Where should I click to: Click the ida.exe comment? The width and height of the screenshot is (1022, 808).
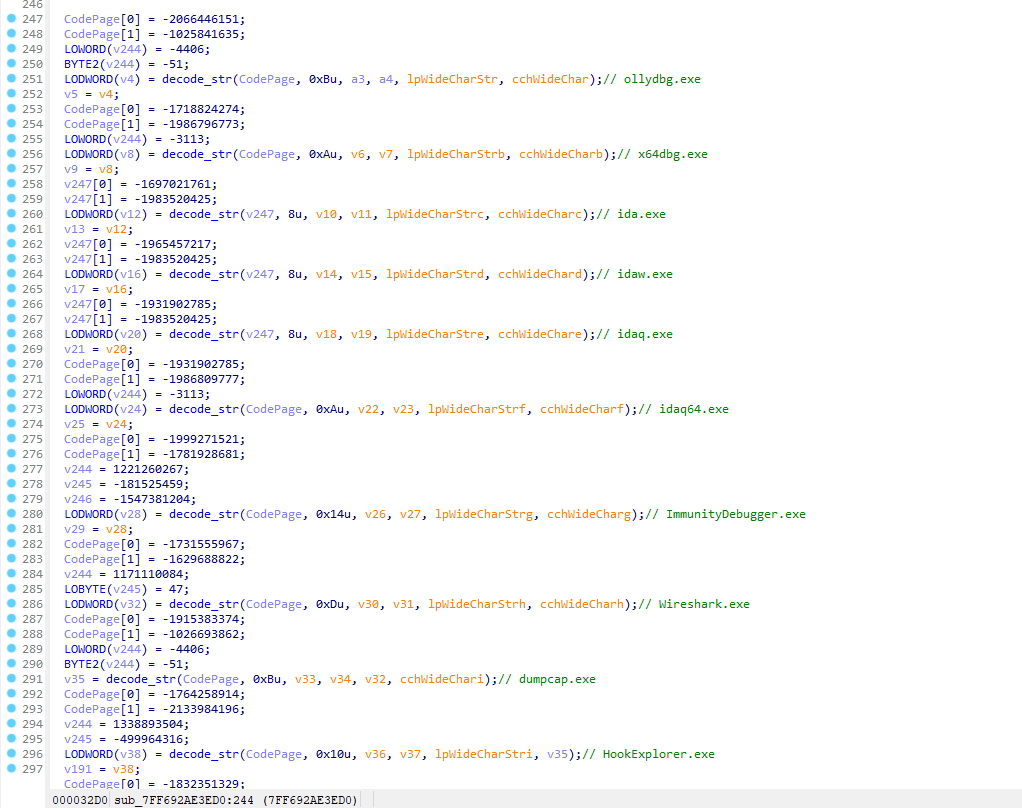[631, 214]
